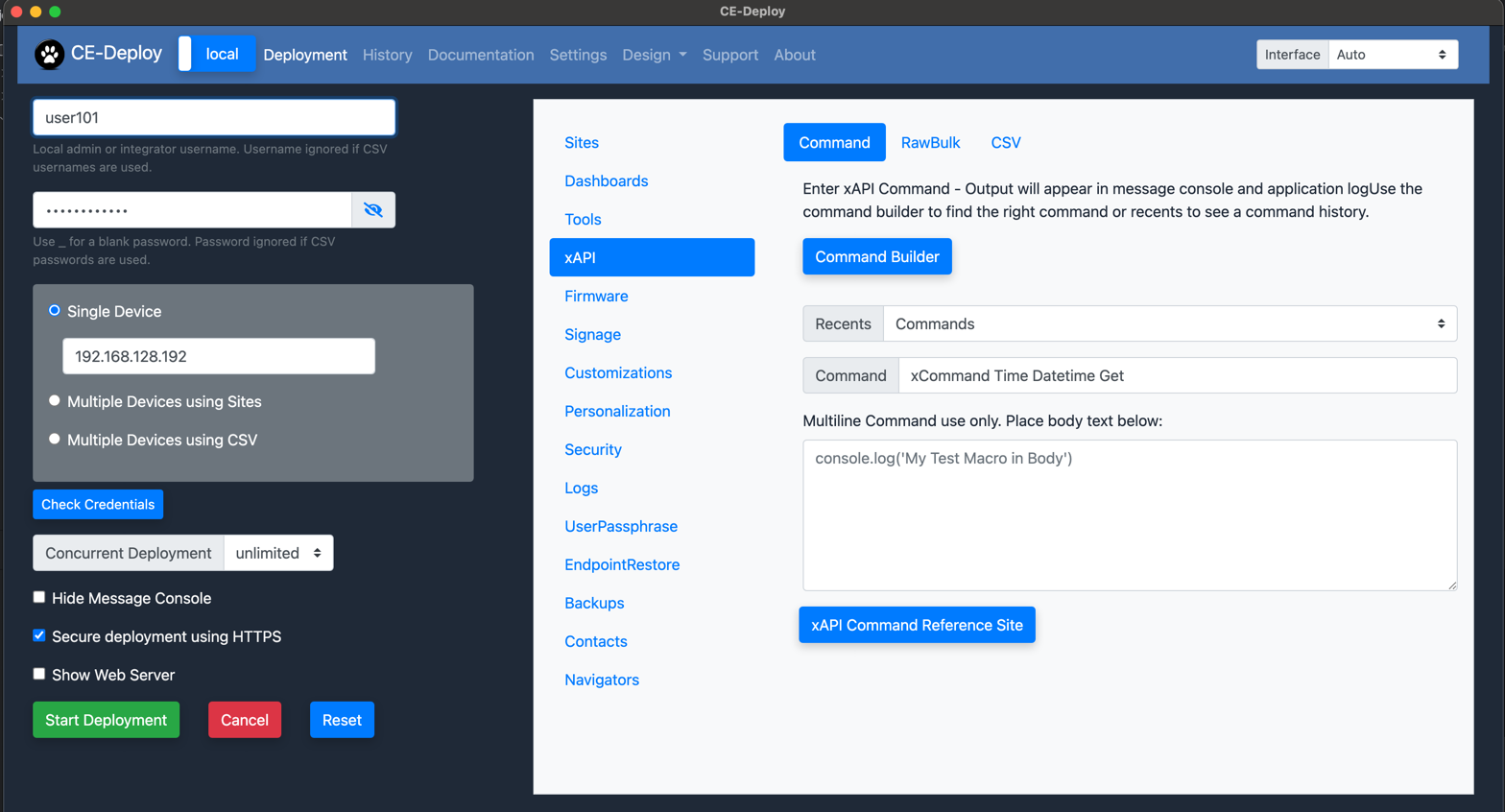Select the Single Device radio option
1505x812 pixels.
(55, 311)
